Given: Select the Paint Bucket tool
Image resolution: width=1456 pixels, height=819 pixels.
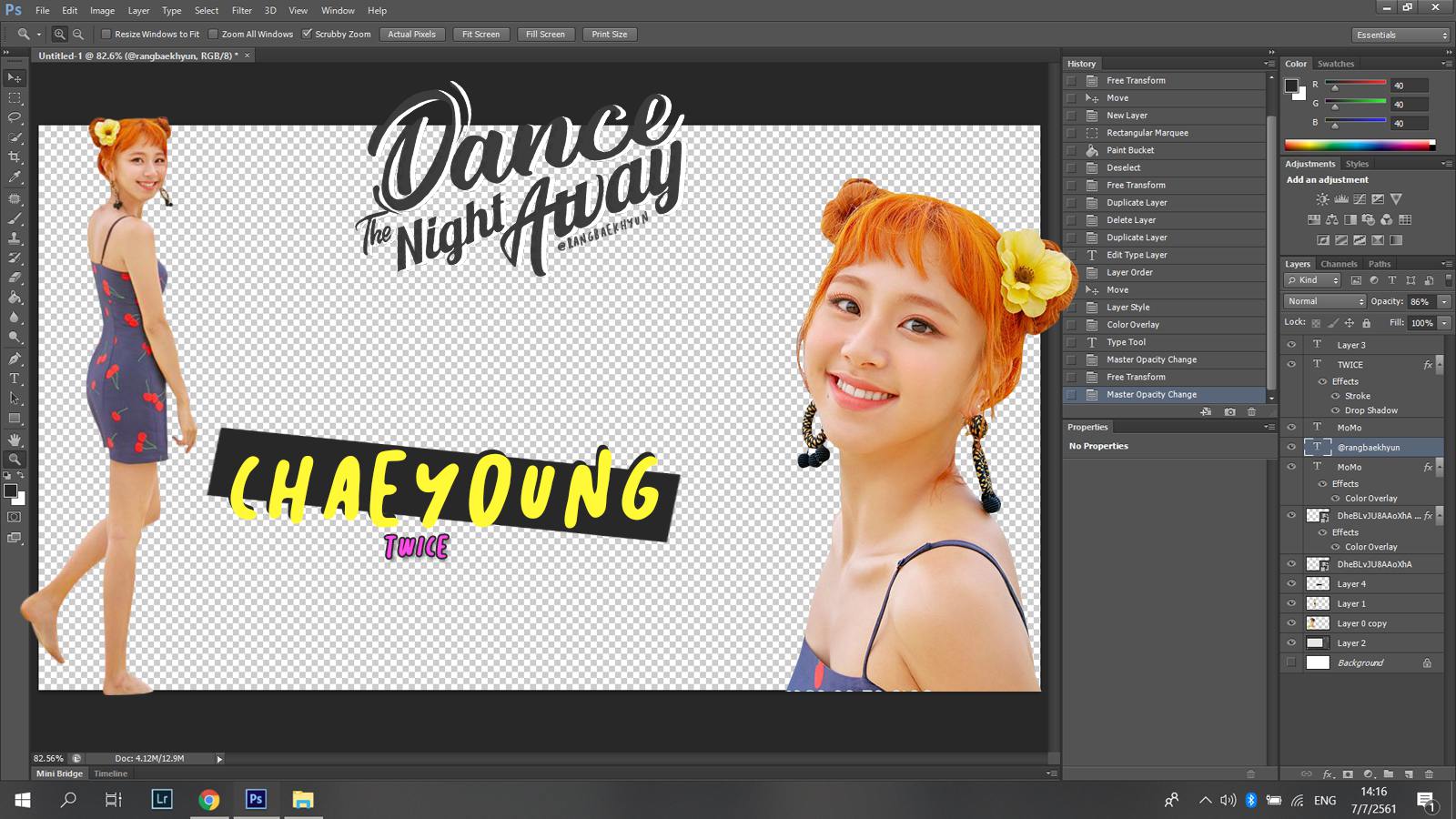Looking at the screenshot, I should click(15, 298).
